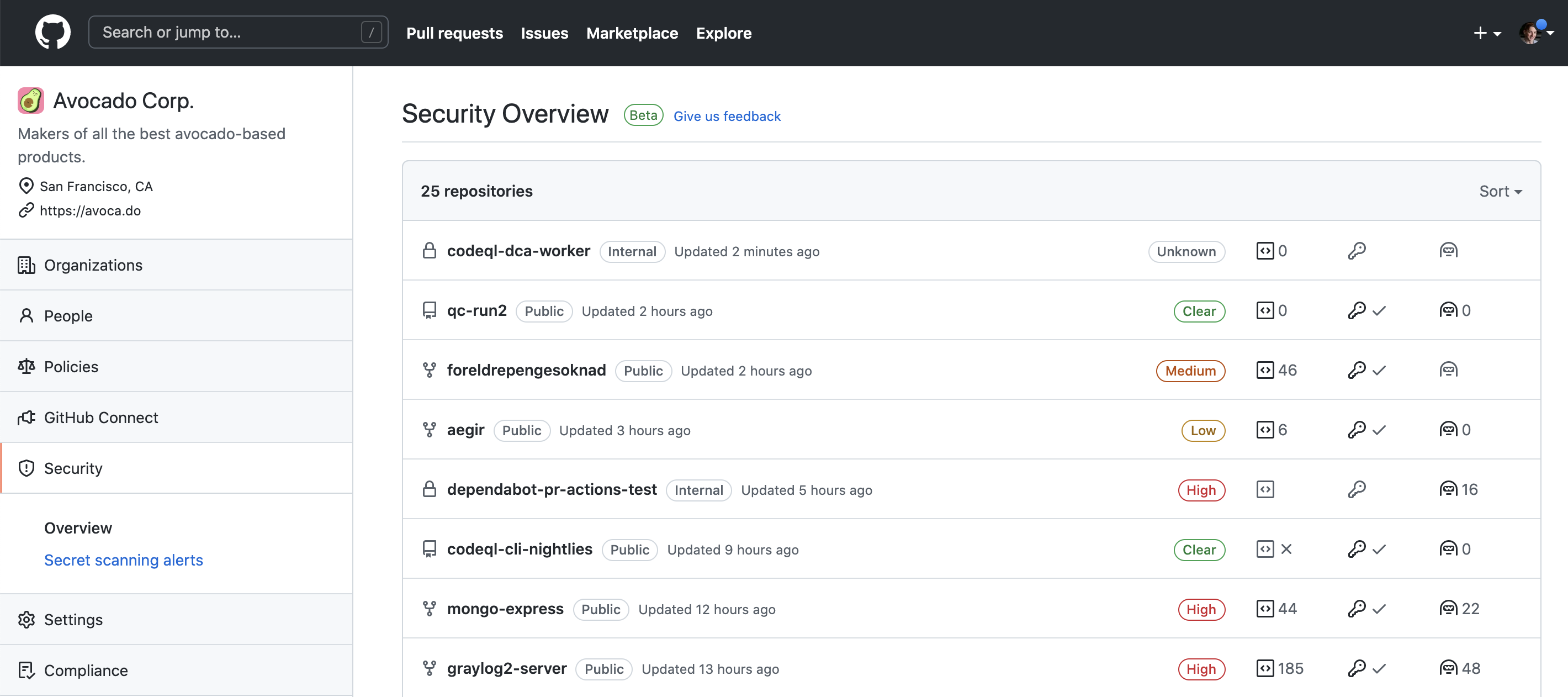Open the codeql-dca-worker repository

[x=518, y=251]
